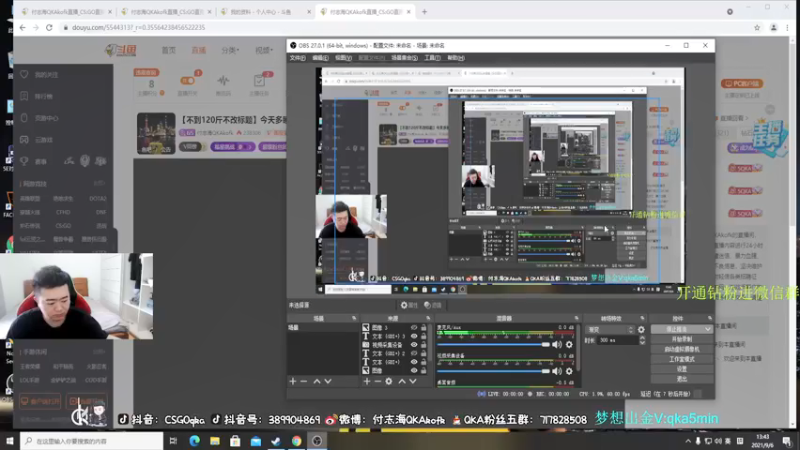Click the 启动虚拟摄像机 button

tap(682, 349)
